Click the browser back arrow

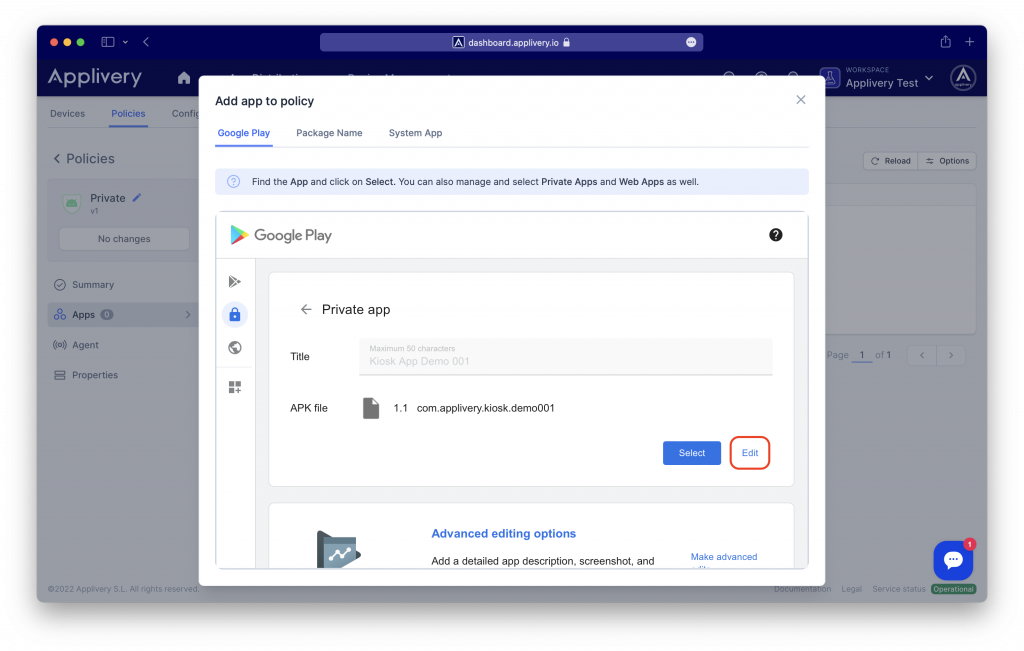[x=146, y=42]
